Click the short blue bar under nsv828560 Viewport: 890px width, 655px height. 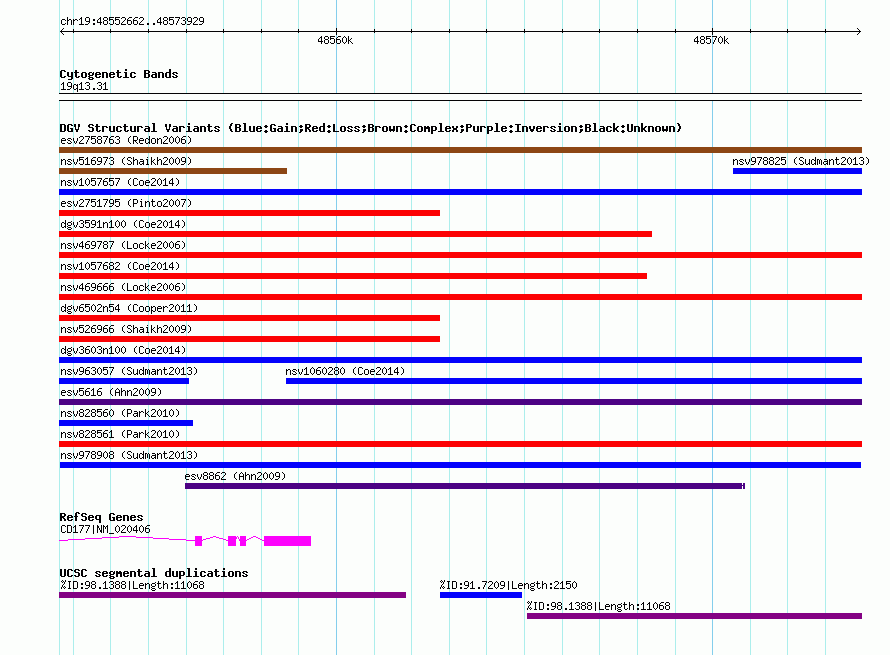126,423
